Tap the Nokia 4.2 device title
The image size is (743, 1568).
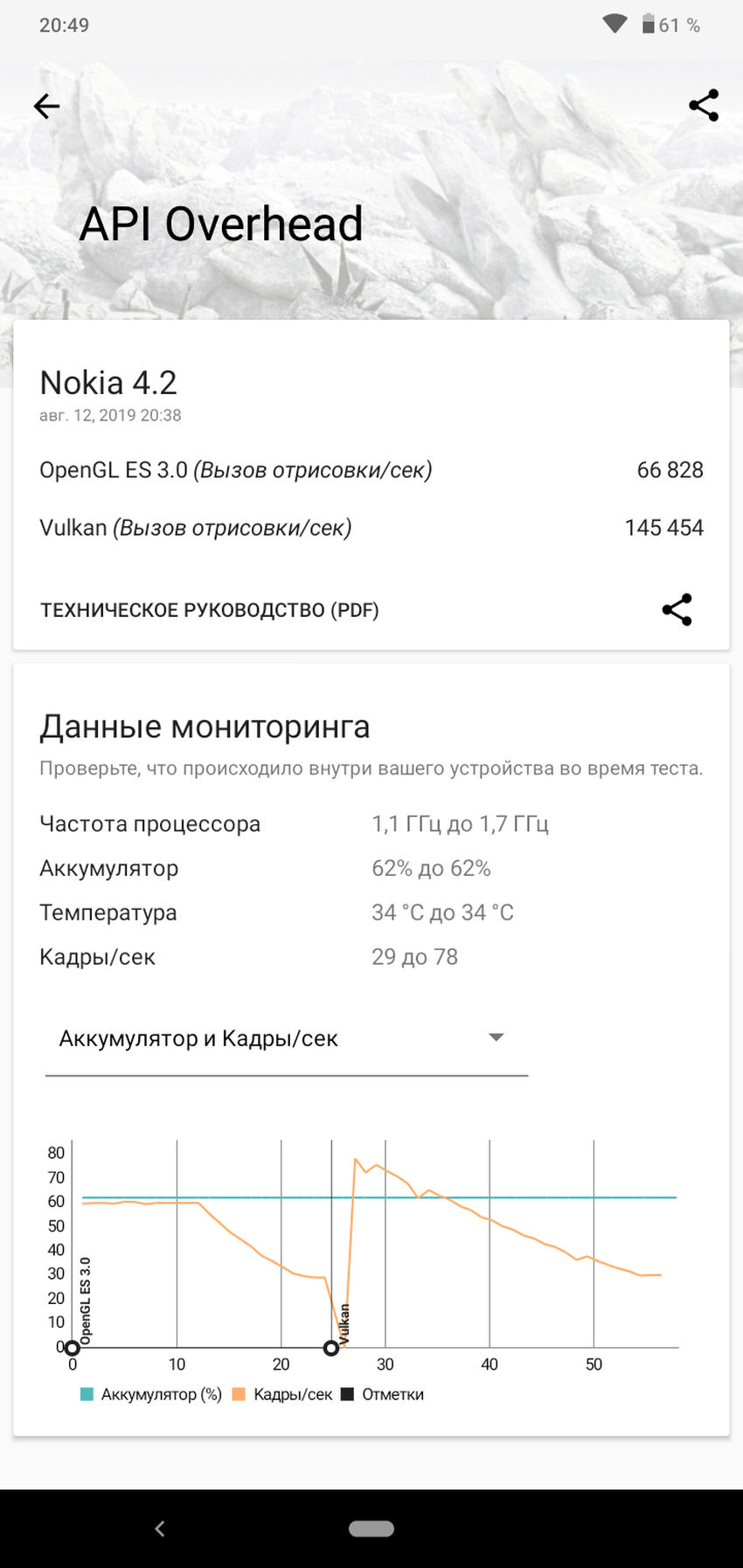click(108, 383)
